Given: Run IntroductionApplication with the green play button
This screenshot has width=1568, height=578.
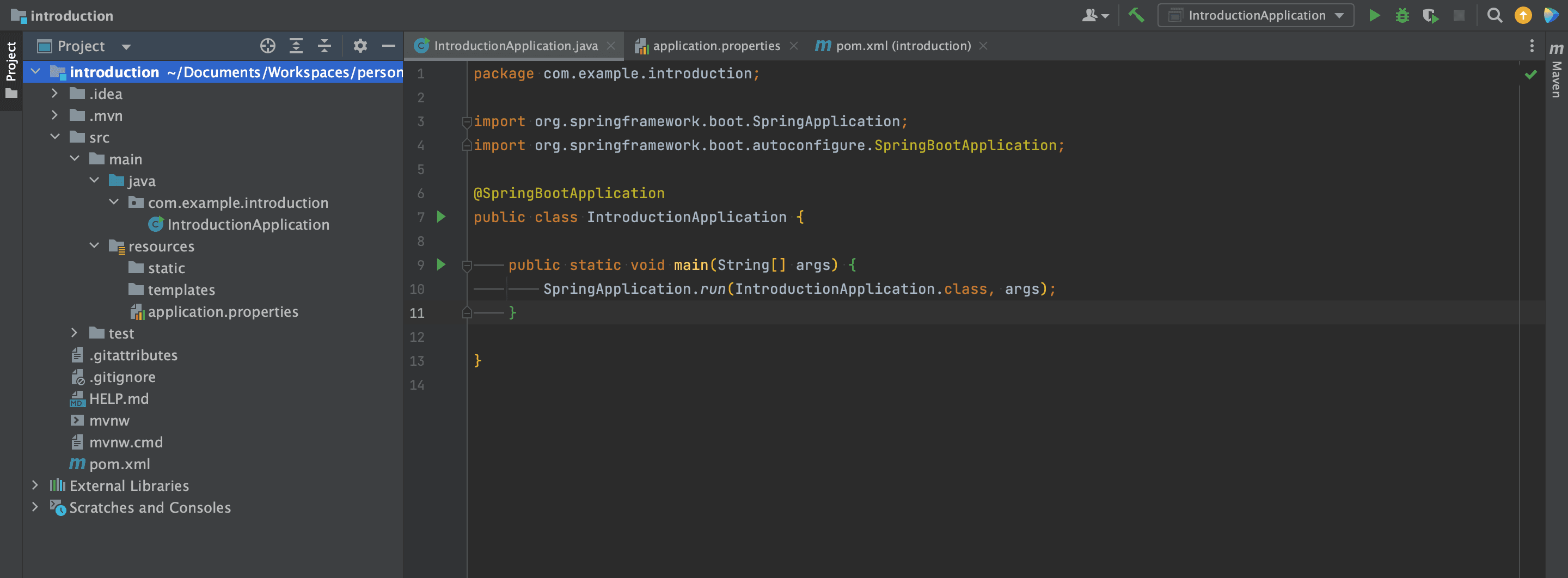Looking at the screenshot, I should point(1374,15).
